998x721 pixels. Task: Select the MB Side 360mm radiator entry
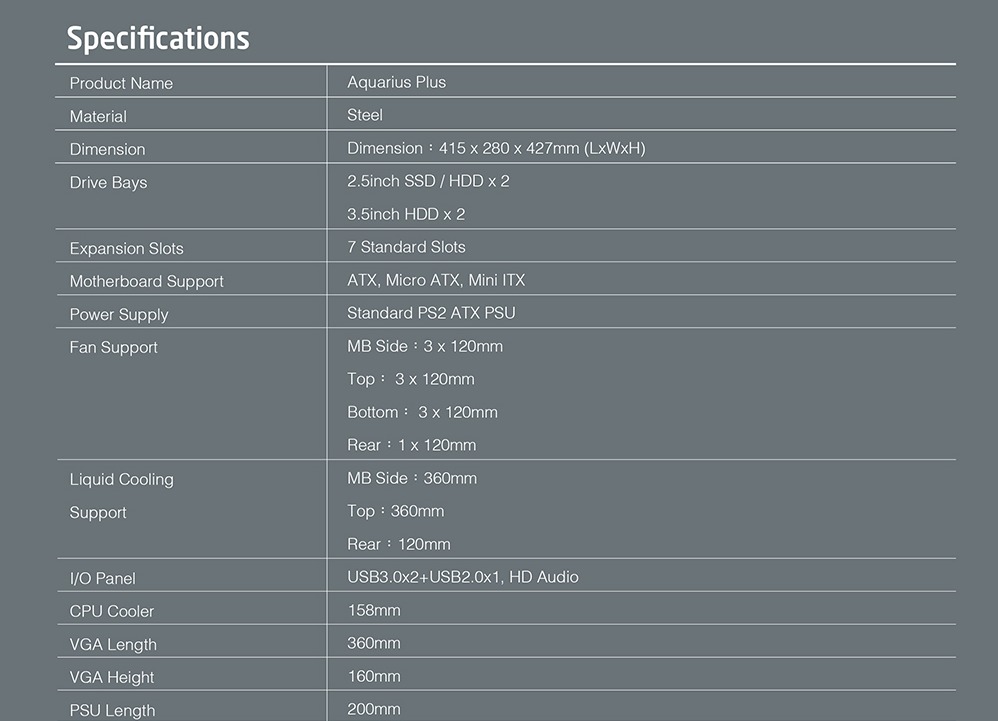412,478
